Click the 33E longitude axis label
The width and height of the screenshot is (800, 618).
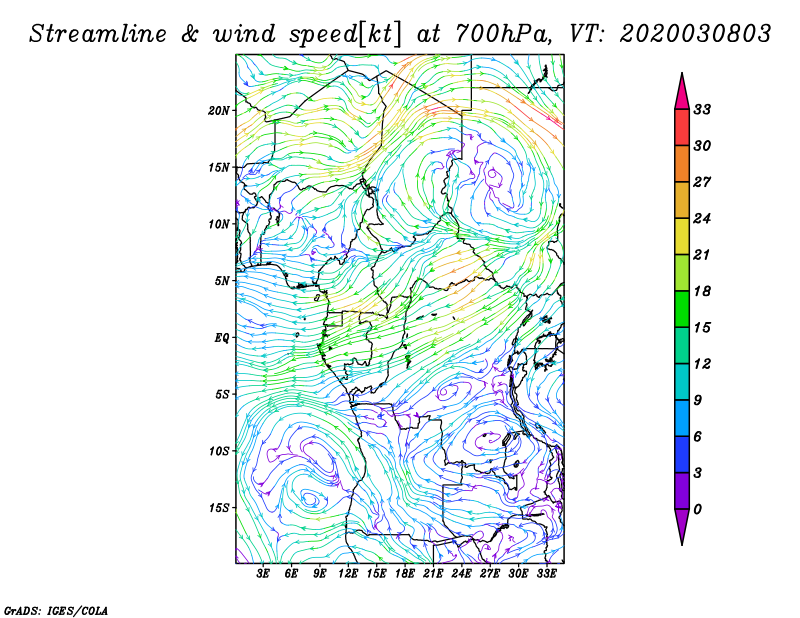point(546,574)
